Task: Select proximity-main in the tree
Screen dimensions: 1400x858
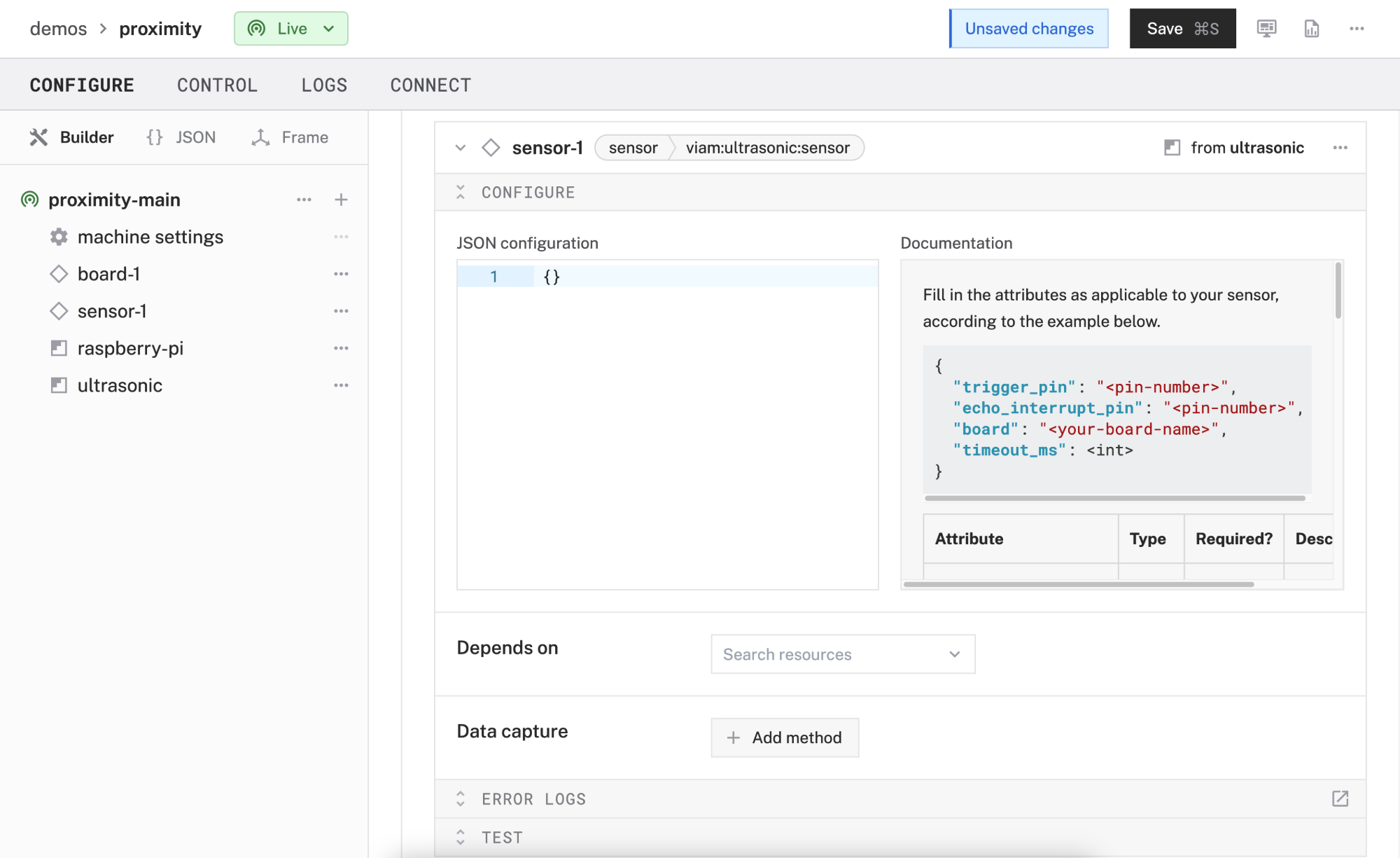Action: 114,200
